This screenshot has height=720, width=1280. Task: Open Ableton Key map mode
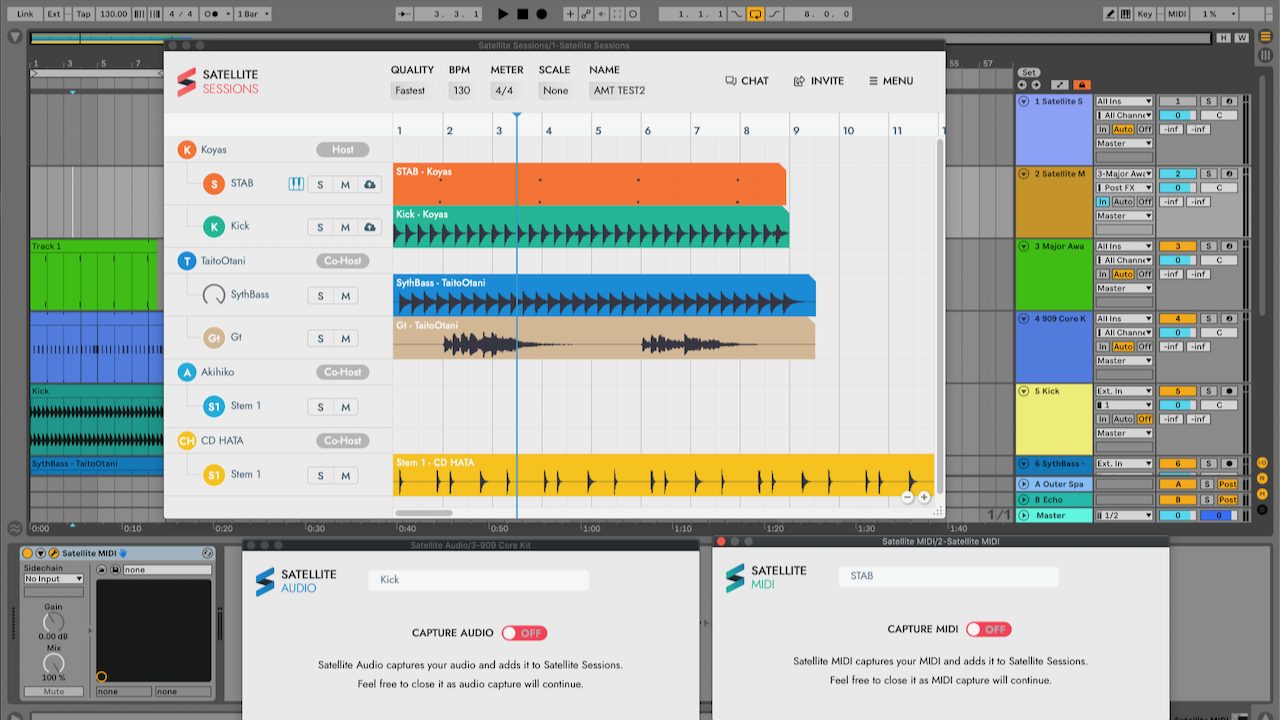1145,14
